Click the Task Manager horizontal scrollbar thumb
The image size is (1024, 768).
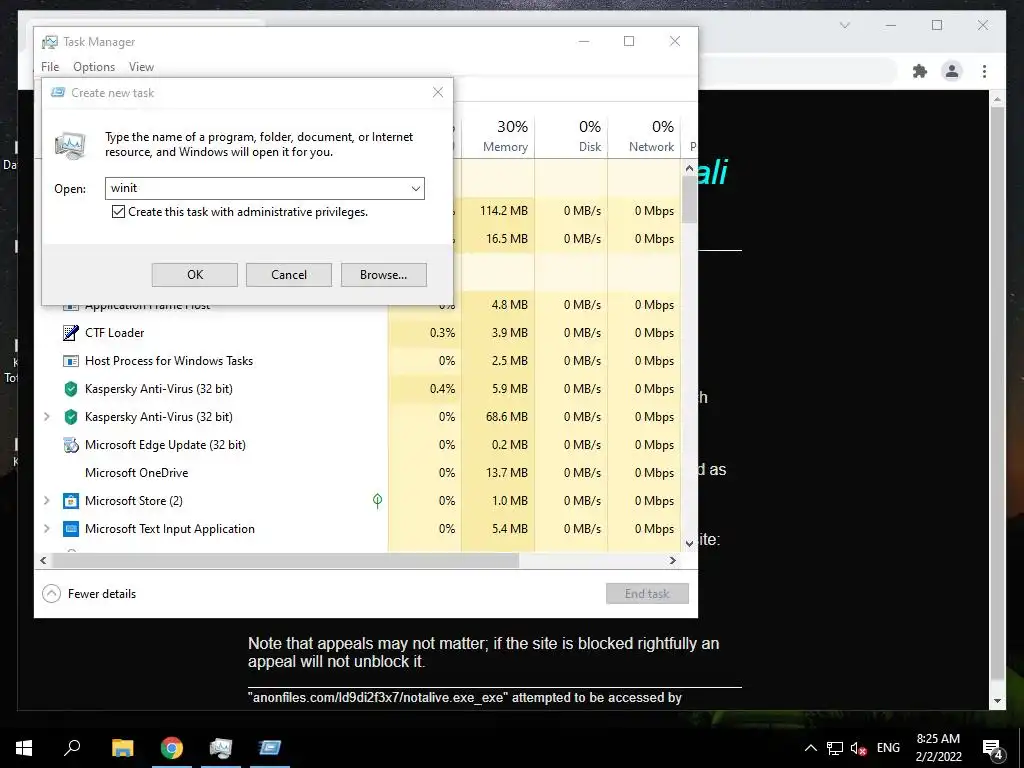pyautogui.click(x=285, y=560)
